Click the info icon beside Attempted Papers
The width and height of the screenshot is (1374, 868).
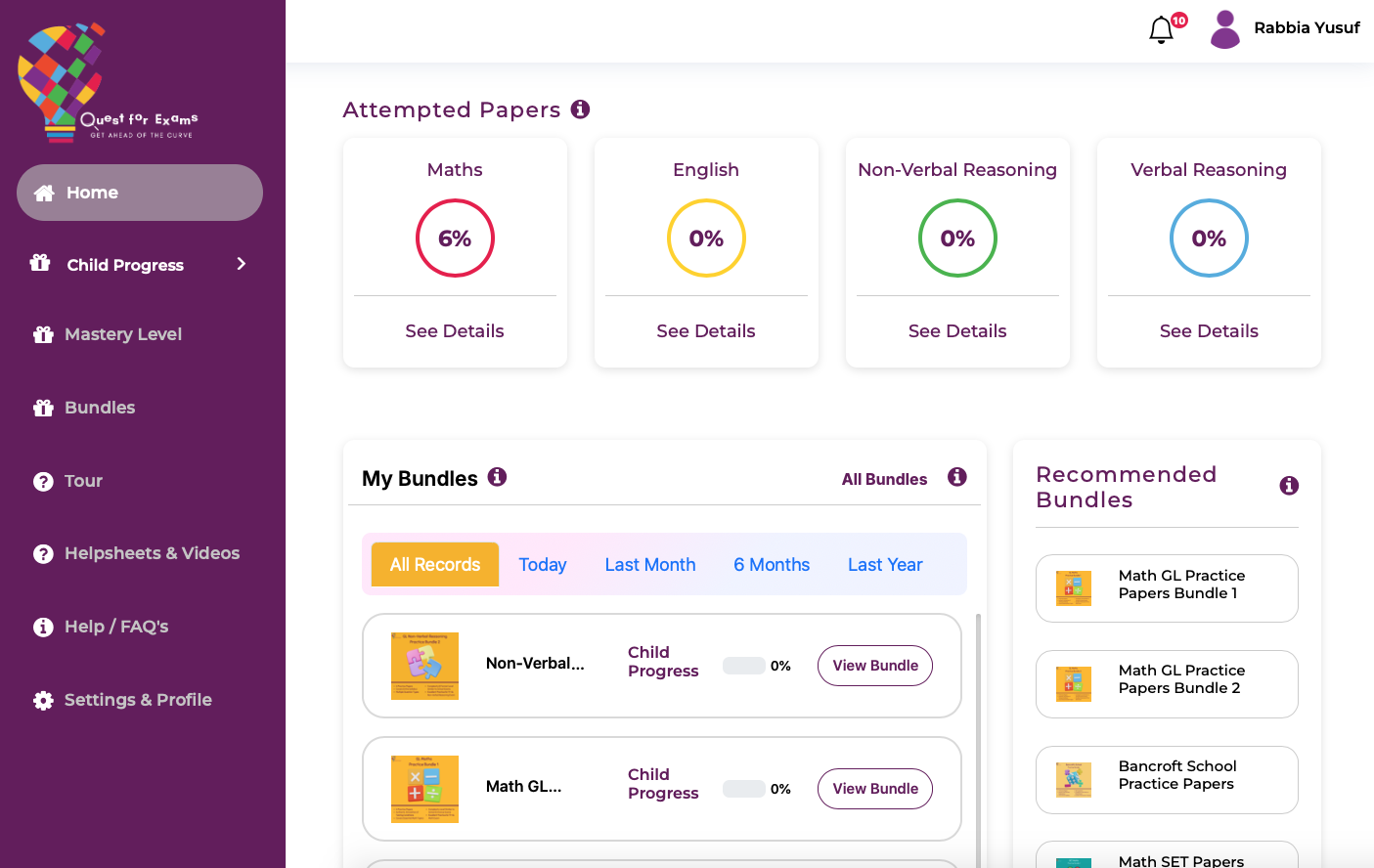580,109
